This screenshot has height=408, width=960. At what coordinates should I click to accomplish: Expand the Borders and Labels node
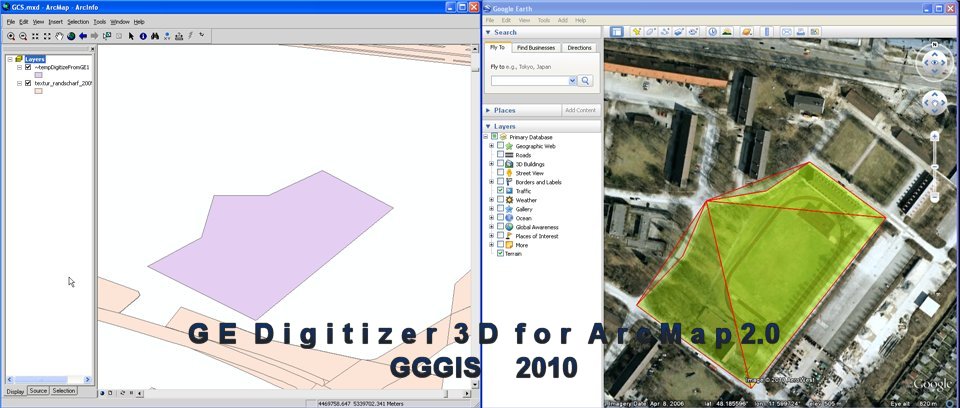tap(491, 182)
